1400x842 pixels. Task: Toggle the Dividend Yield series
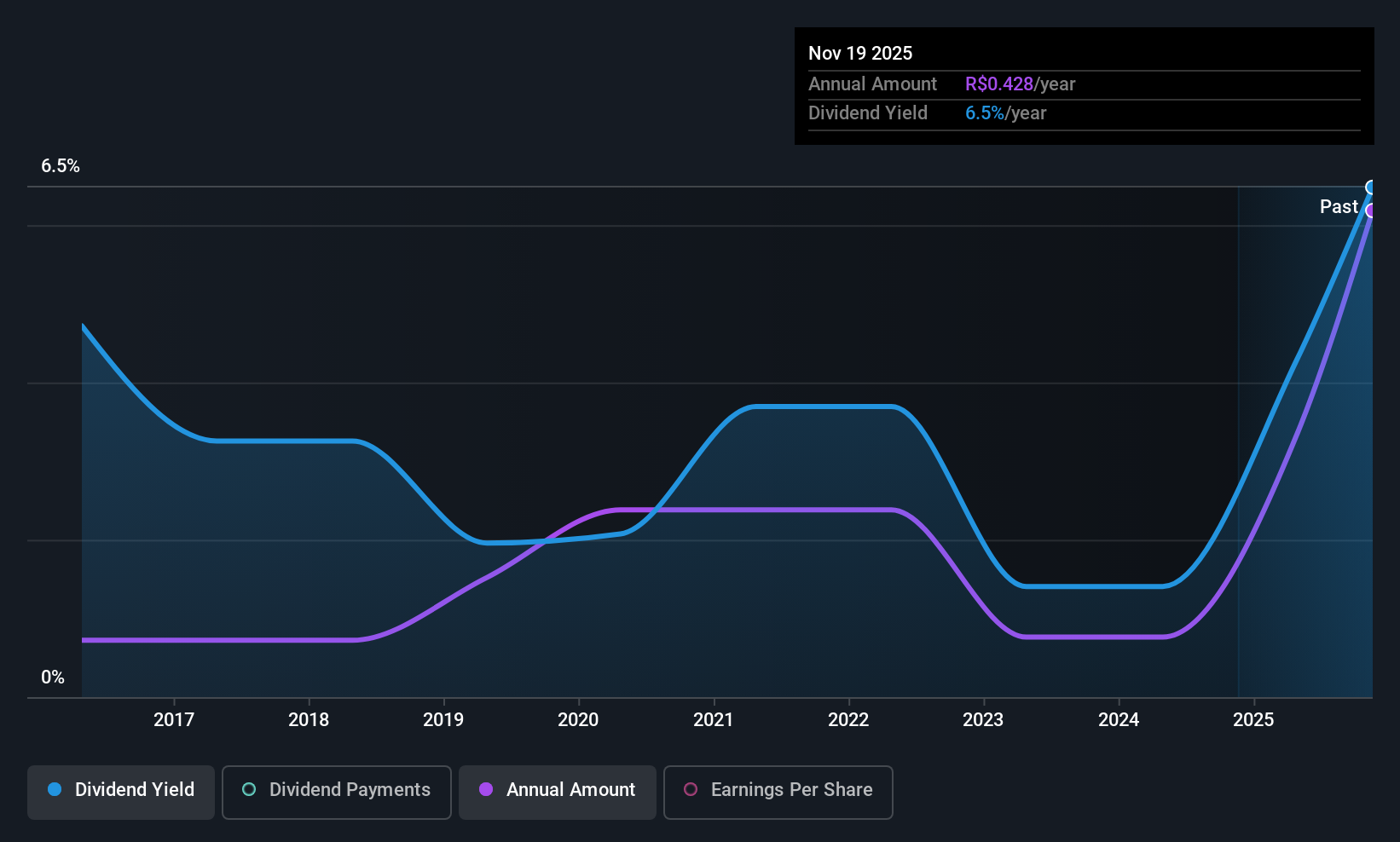point(121,792)
